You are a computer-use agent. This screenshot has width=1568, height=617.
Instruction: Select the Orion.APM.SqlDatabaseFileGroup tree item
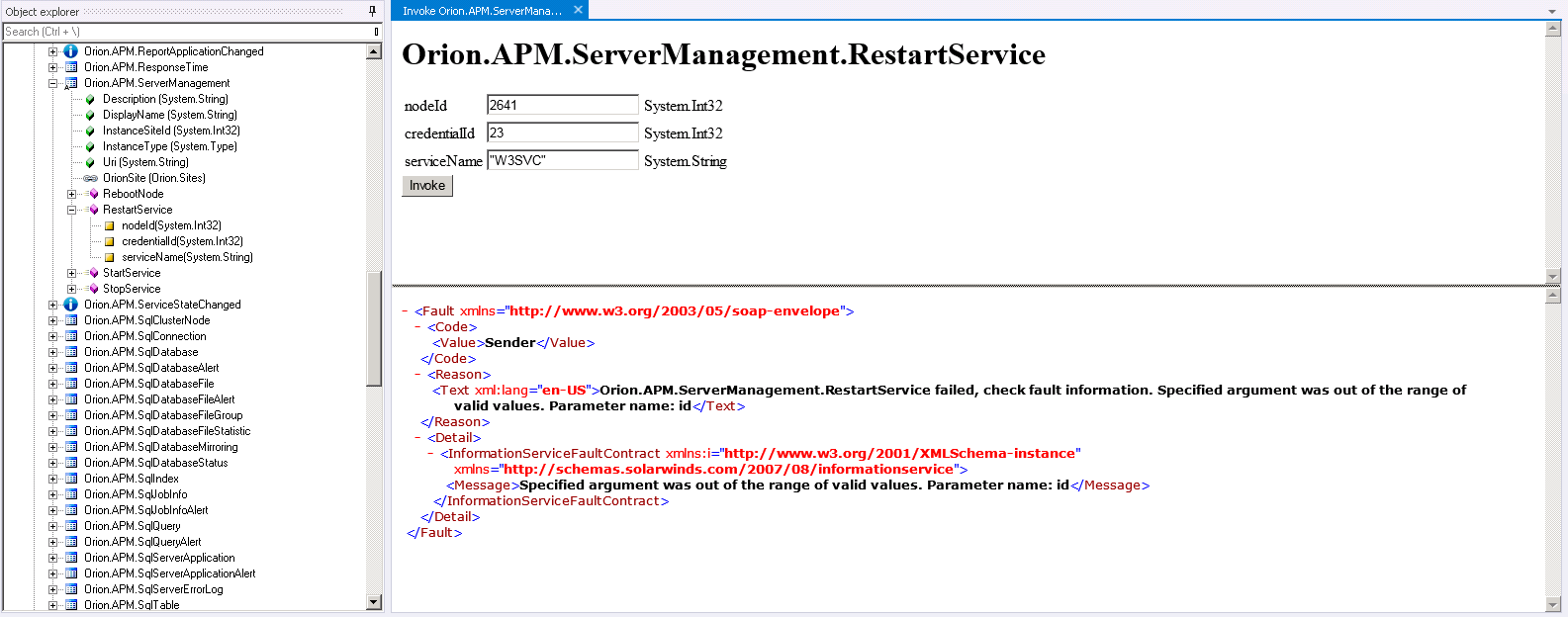coord(163,415)
